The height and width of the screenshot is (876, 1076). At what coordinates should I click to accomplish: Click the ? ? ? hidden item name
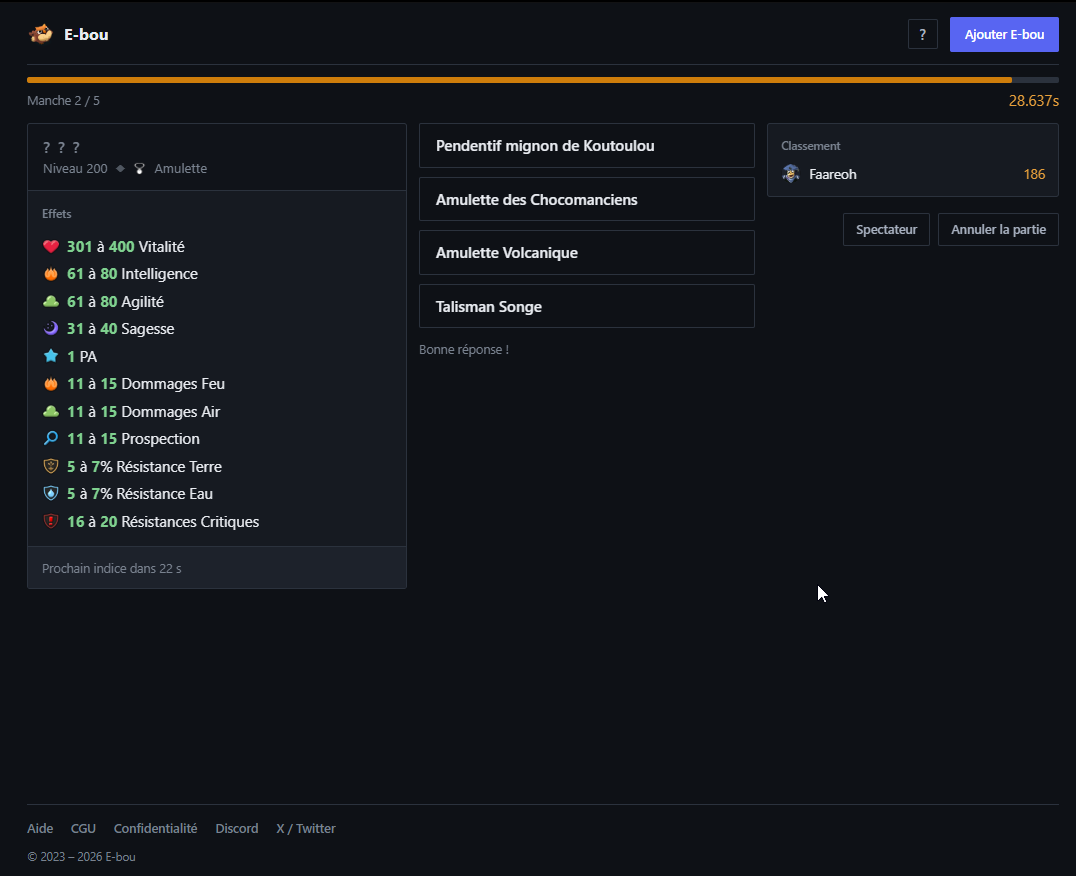click(x=61, y=147)
